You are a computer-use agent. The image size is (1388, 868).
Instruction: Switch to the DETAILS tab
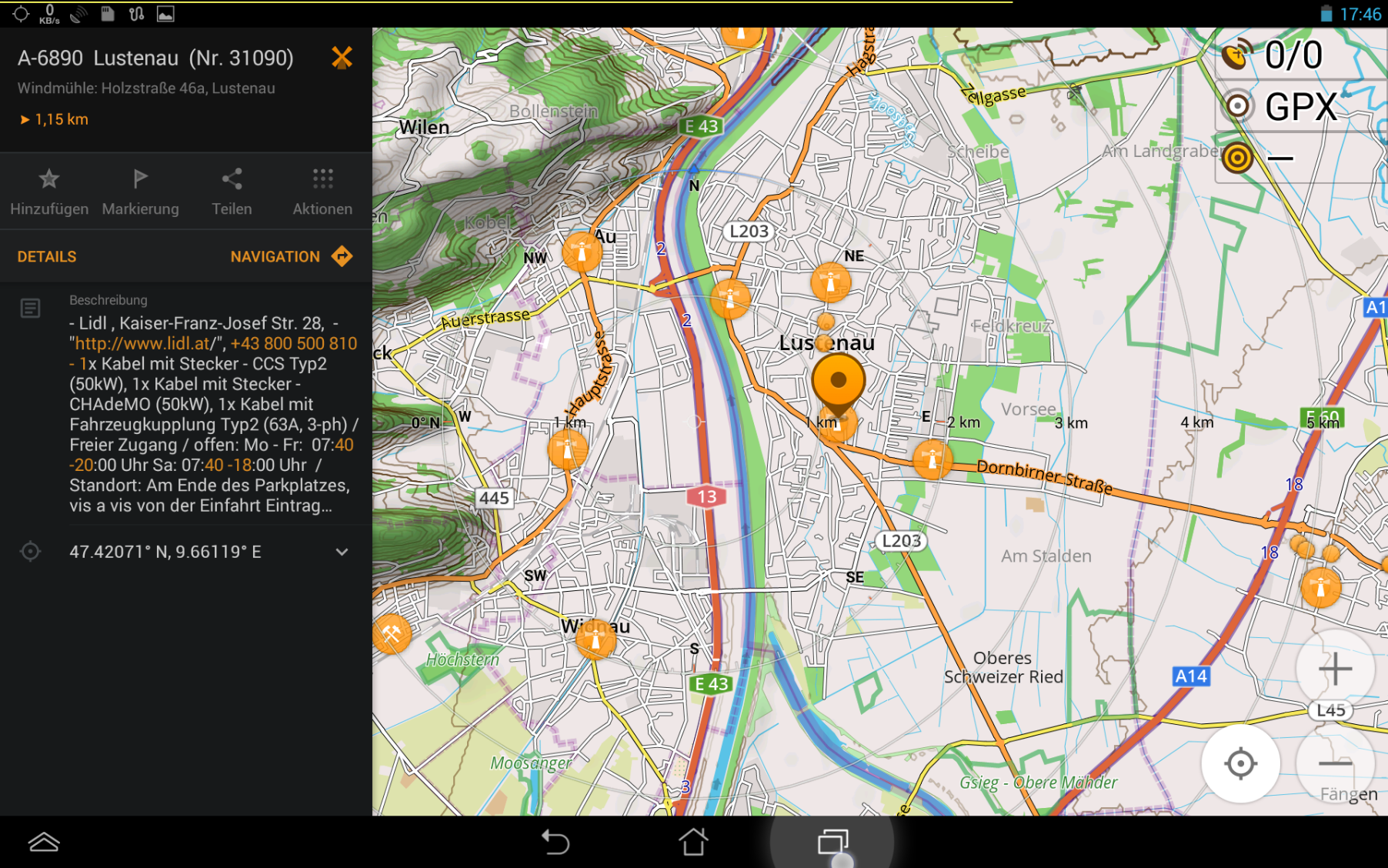tap(47, 256)
